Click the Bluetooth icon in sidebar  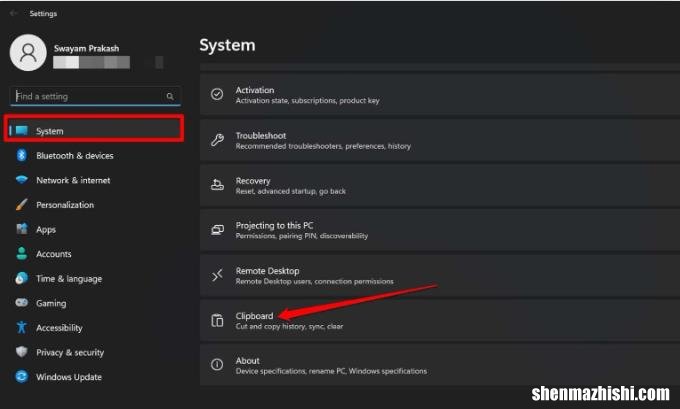point(21,155)
